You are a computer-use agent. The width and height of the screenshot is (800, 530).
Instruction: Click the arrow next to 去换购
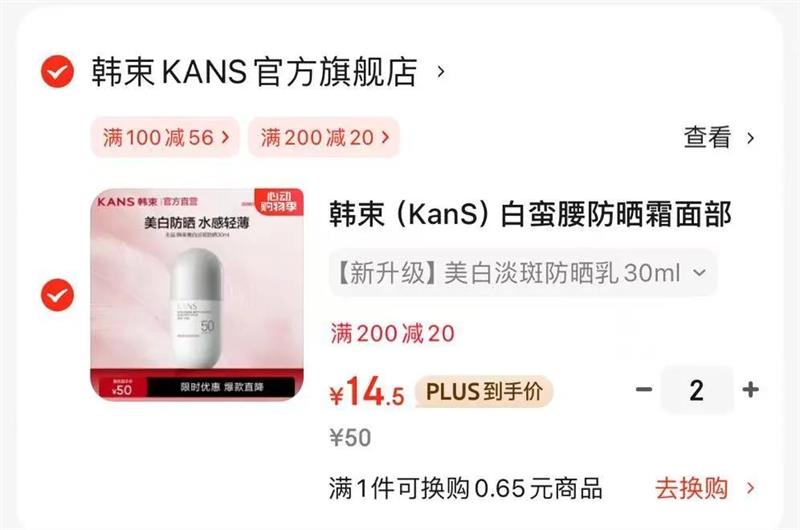coord(750,488)
